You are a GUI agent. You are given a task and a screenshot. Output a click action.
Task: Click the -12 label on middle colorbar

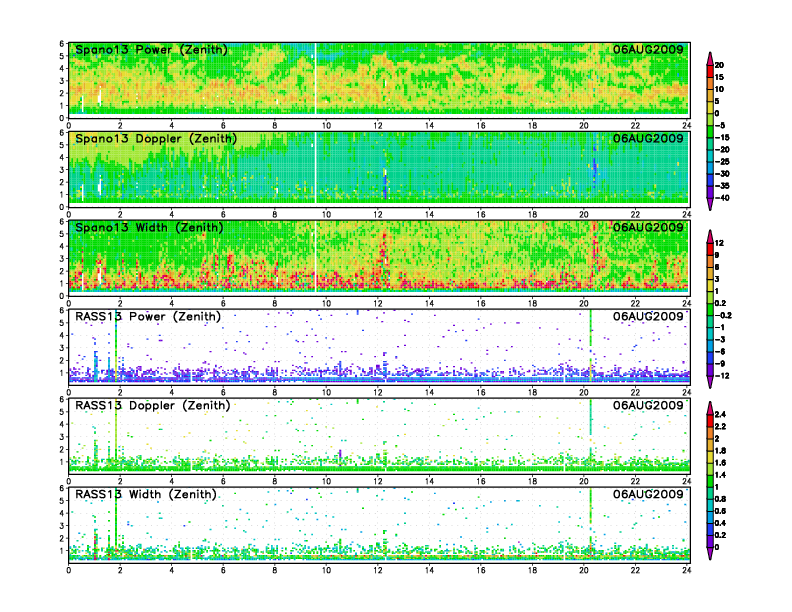pos(722,376)
